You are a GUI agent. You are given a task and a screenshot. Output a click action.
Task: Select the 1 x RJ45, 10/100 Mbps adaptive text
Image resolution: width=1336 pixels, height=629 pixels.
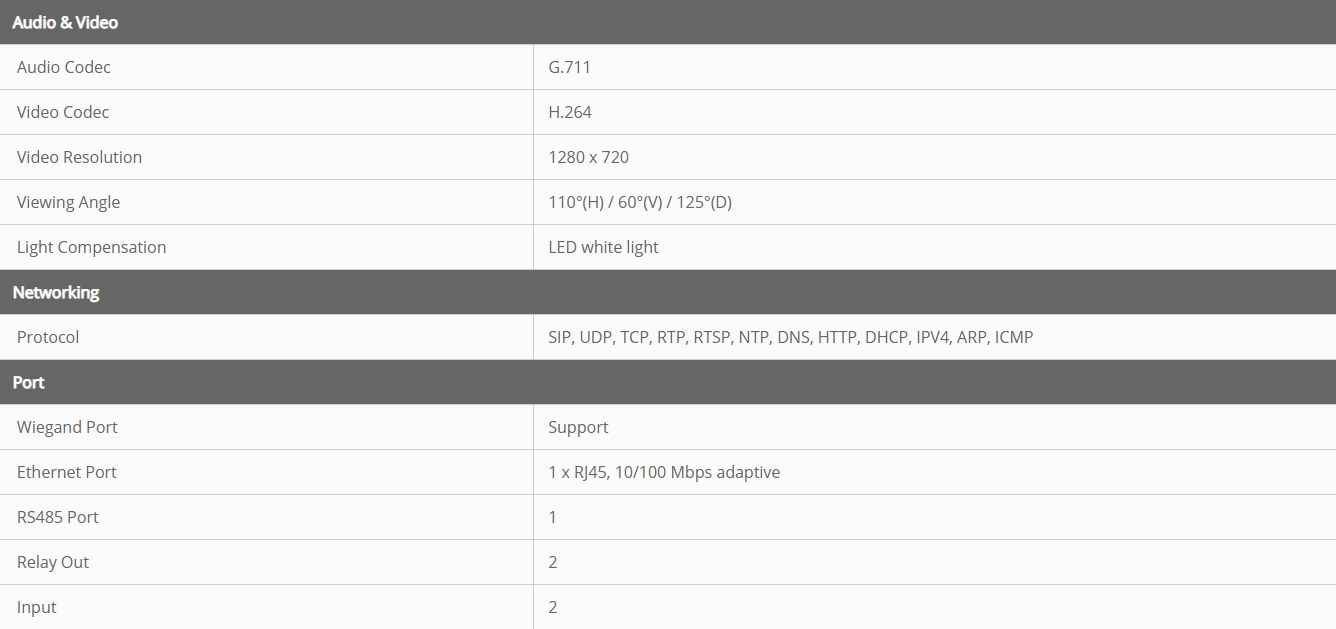coord(664,472)
